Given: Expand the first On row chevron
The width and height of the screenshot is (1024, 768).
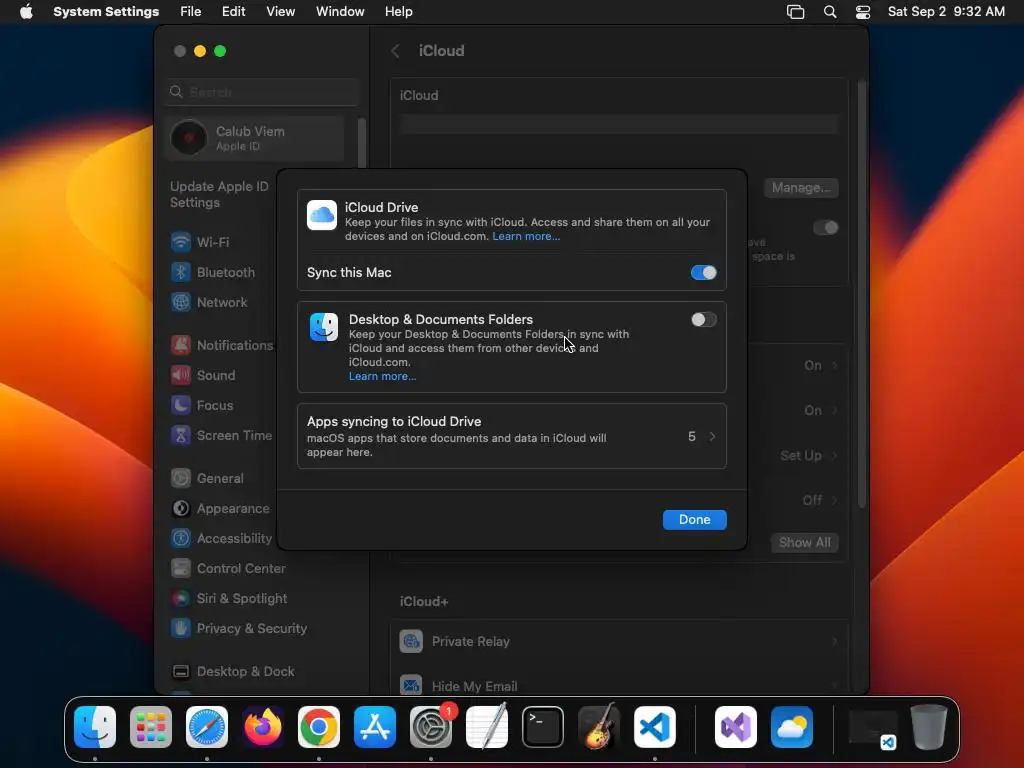Looking at the screenshot, I should pos(835,366).
